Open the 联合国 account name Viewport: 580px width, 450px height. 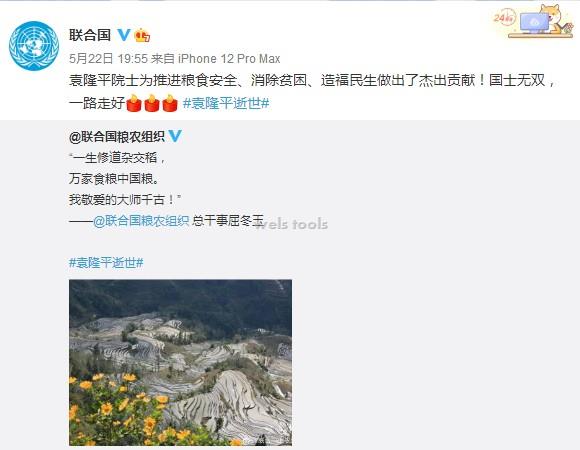(90, 35)
